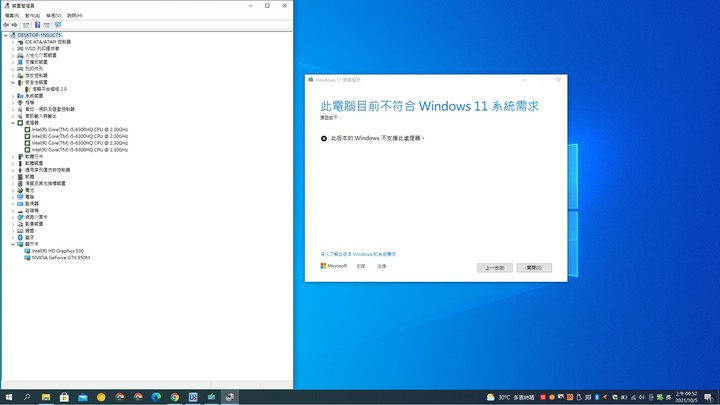Image resolution: width=720 pixels, height=405 pixels.
Task: Open taskbar search magnifier
Action: coord(27,397)
